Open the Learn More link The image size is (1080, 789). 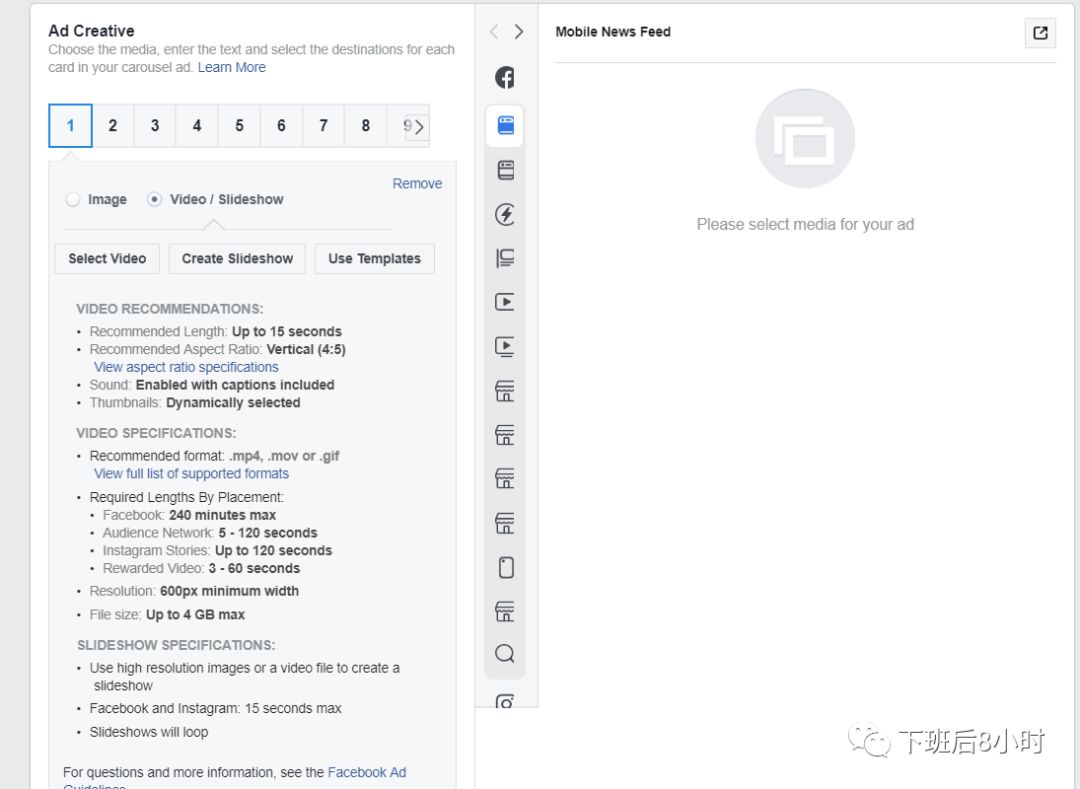tap(231, 67)
